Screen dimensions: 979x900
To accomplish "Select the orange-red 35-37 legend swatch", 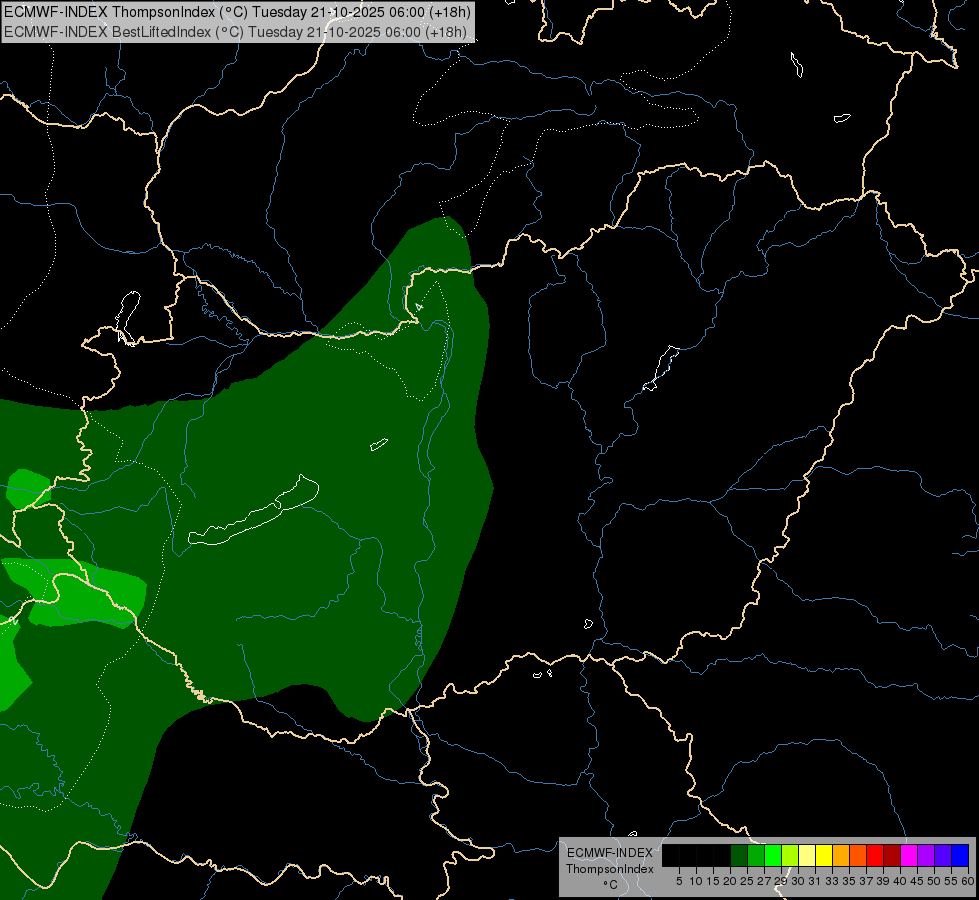I will click(858, 855).
